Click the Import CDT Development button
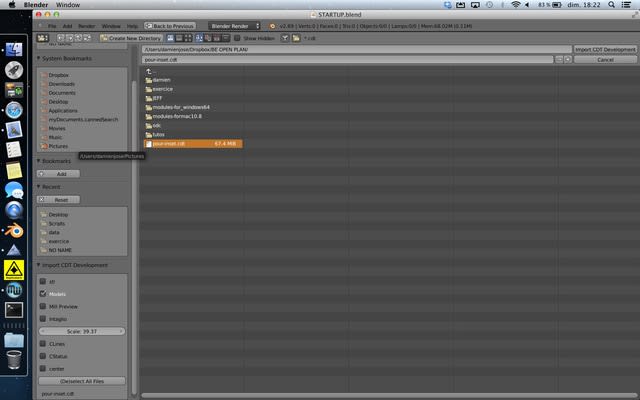Screen dimensions: 640x400 coord(605,48)
